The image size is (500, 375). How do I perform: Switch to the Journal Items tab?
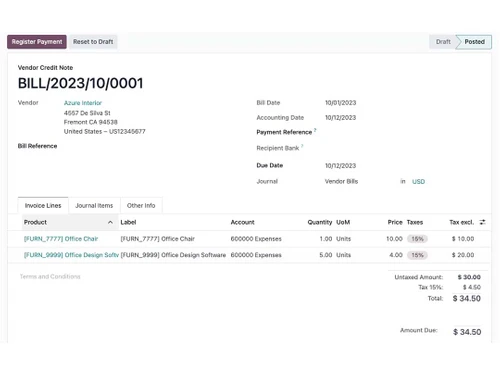coord(94,206)
